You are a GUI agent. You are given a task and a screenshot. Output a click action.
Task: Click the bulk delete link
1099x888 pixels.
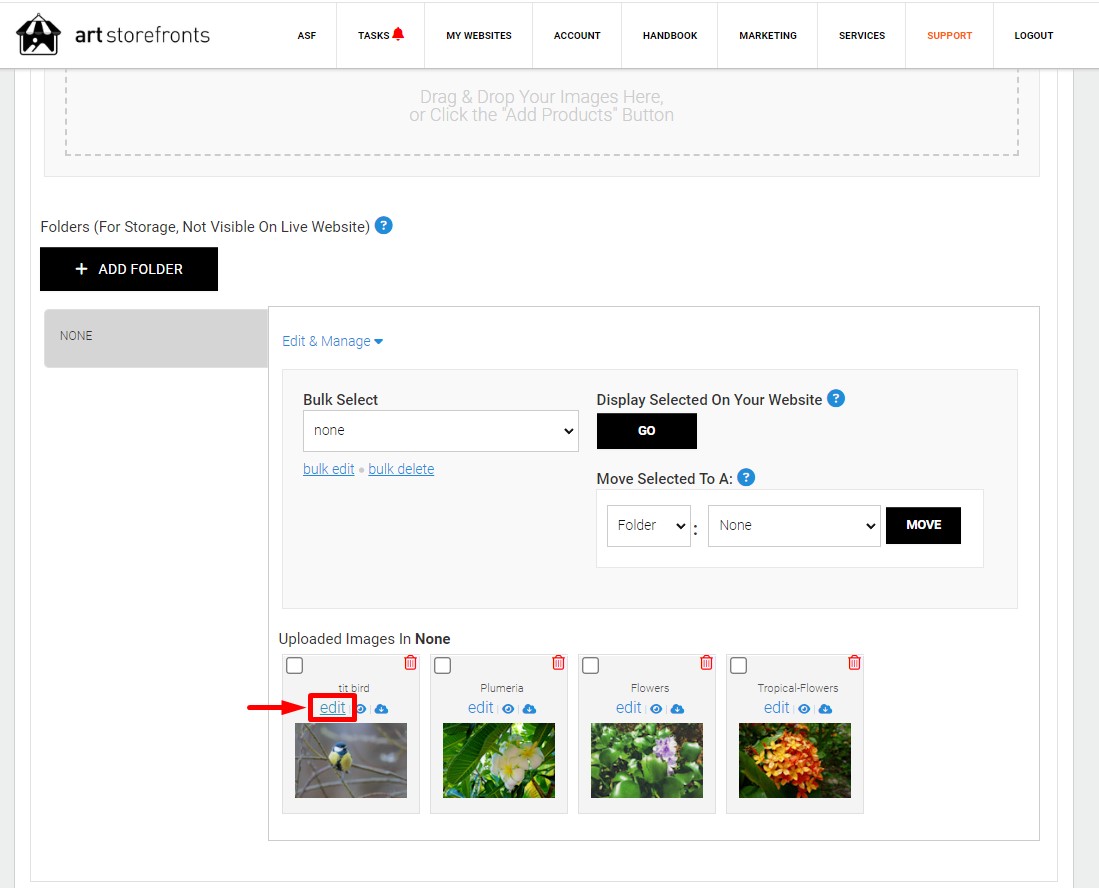point(401,469)
